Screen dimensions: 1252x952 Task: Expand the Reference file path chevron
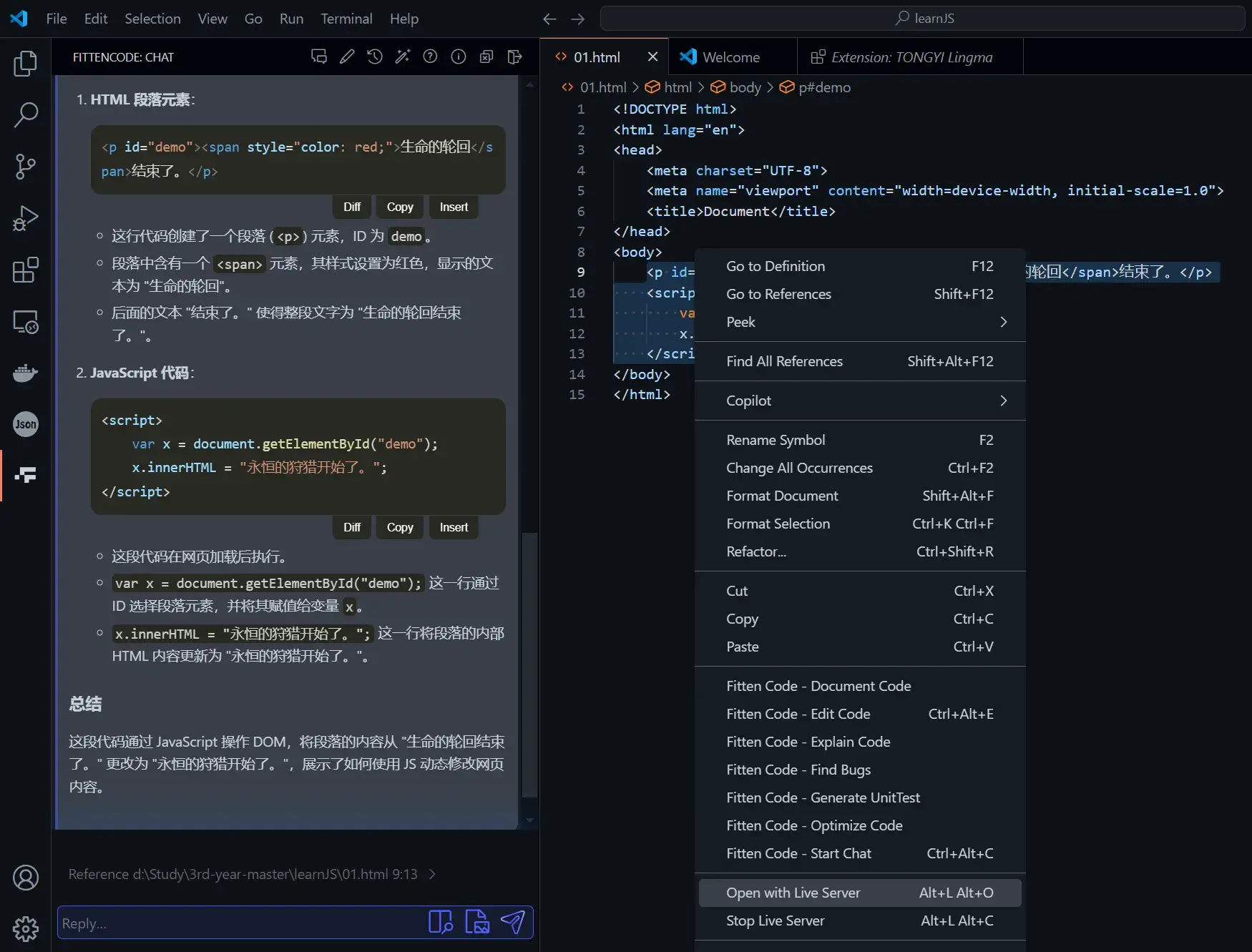click(x=432, y=874)
